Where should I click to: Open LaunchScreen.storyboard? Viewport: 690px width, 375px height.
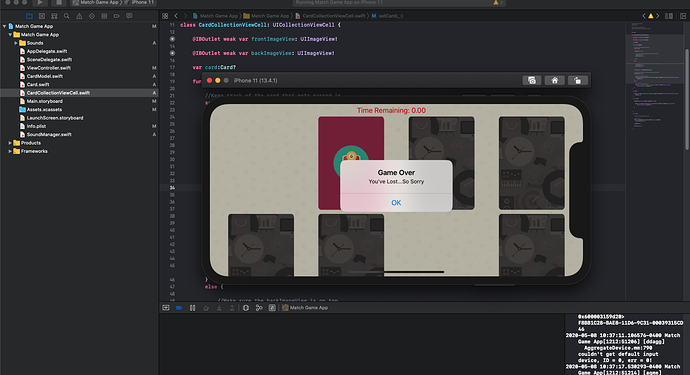55,118
